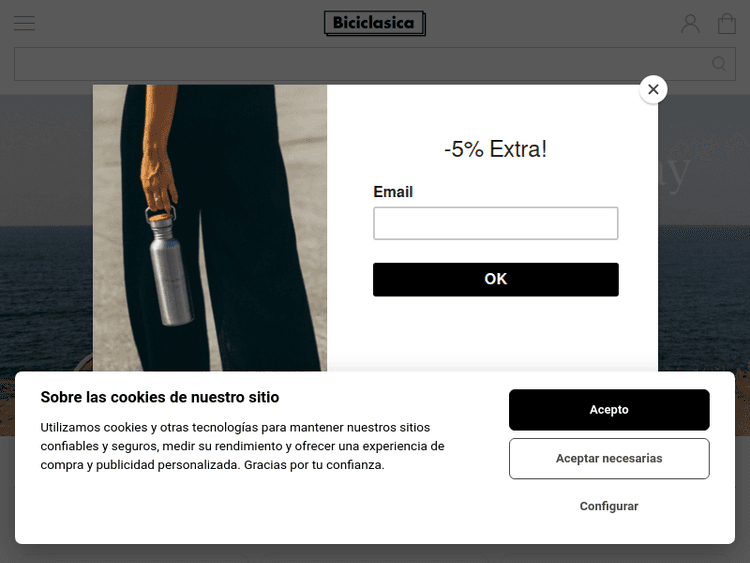Accept all cookies with Acepto
750x563 pixels.
point(609,410)
